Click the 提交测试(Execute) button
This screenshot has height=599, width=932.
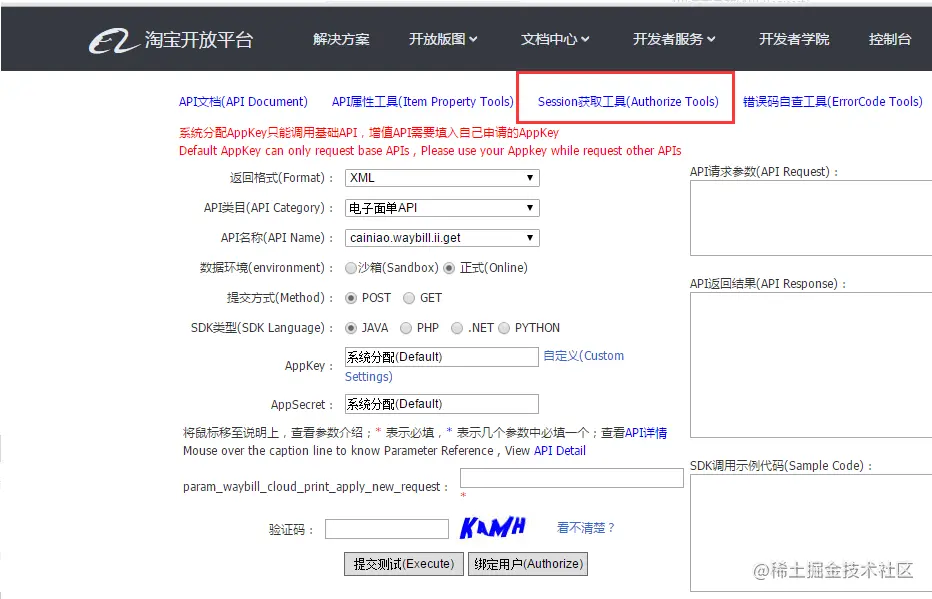403,563
